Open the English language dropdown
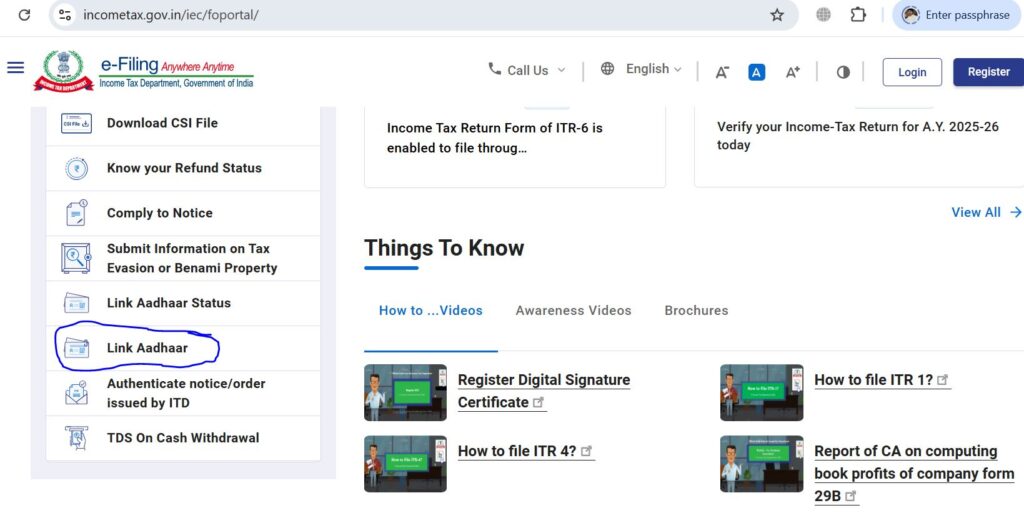This screenshot has width=1024, height=518. pos(642,69)
